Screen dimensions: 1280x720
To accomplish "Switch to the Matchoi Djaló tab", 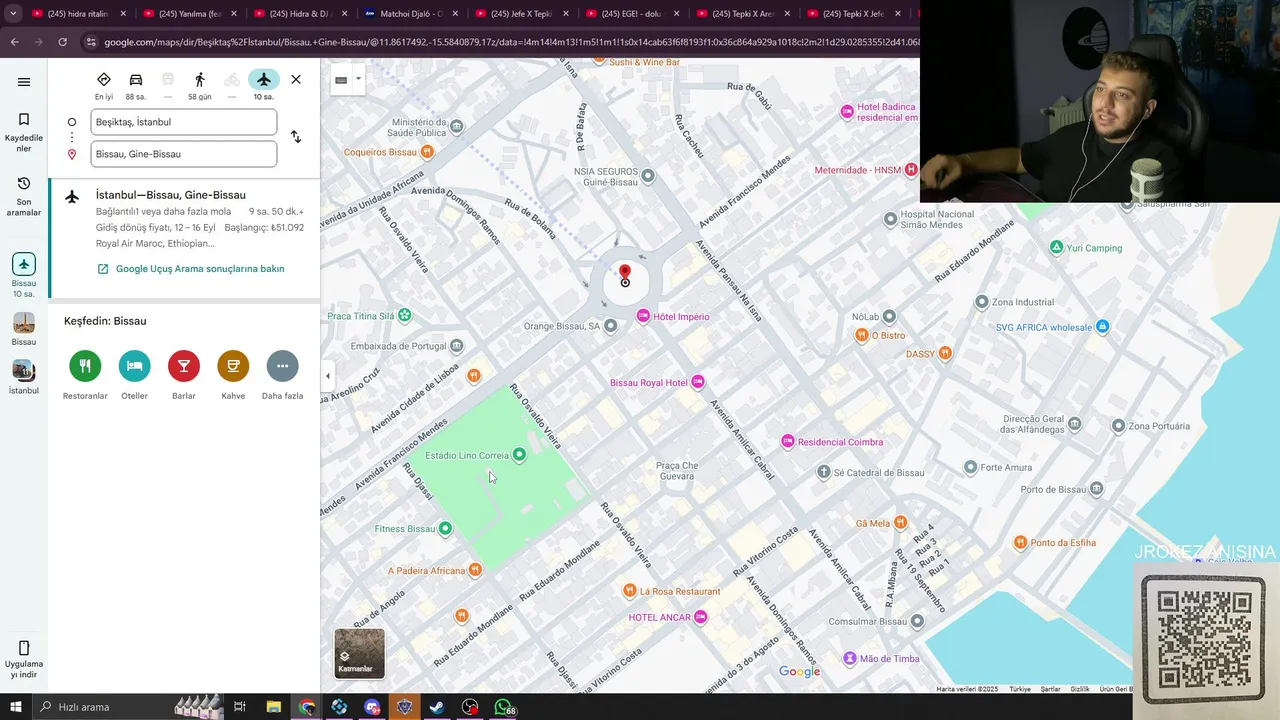I will [410, 14].
